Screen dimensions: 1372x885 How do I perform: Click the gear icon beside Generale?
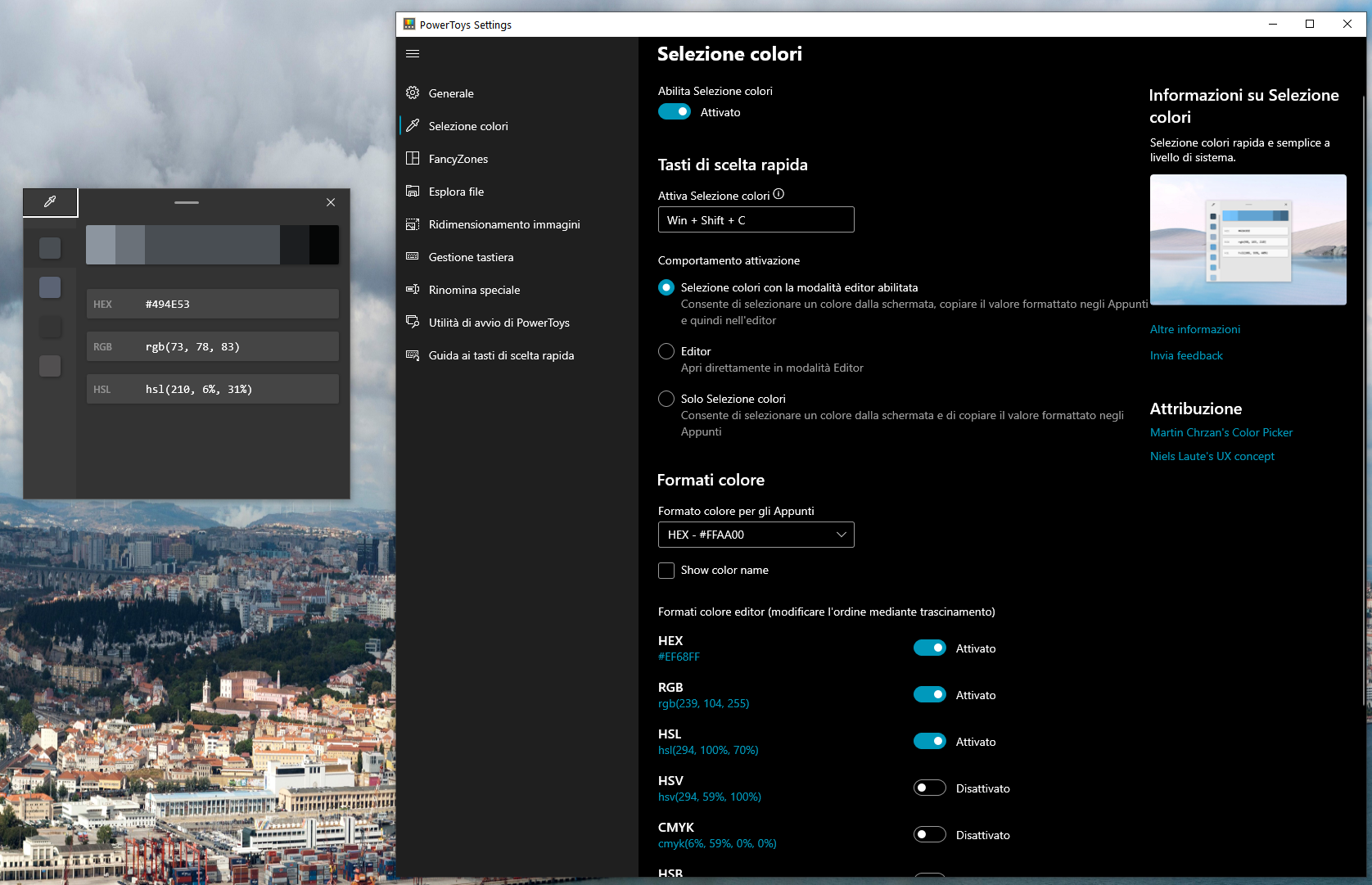413,93
